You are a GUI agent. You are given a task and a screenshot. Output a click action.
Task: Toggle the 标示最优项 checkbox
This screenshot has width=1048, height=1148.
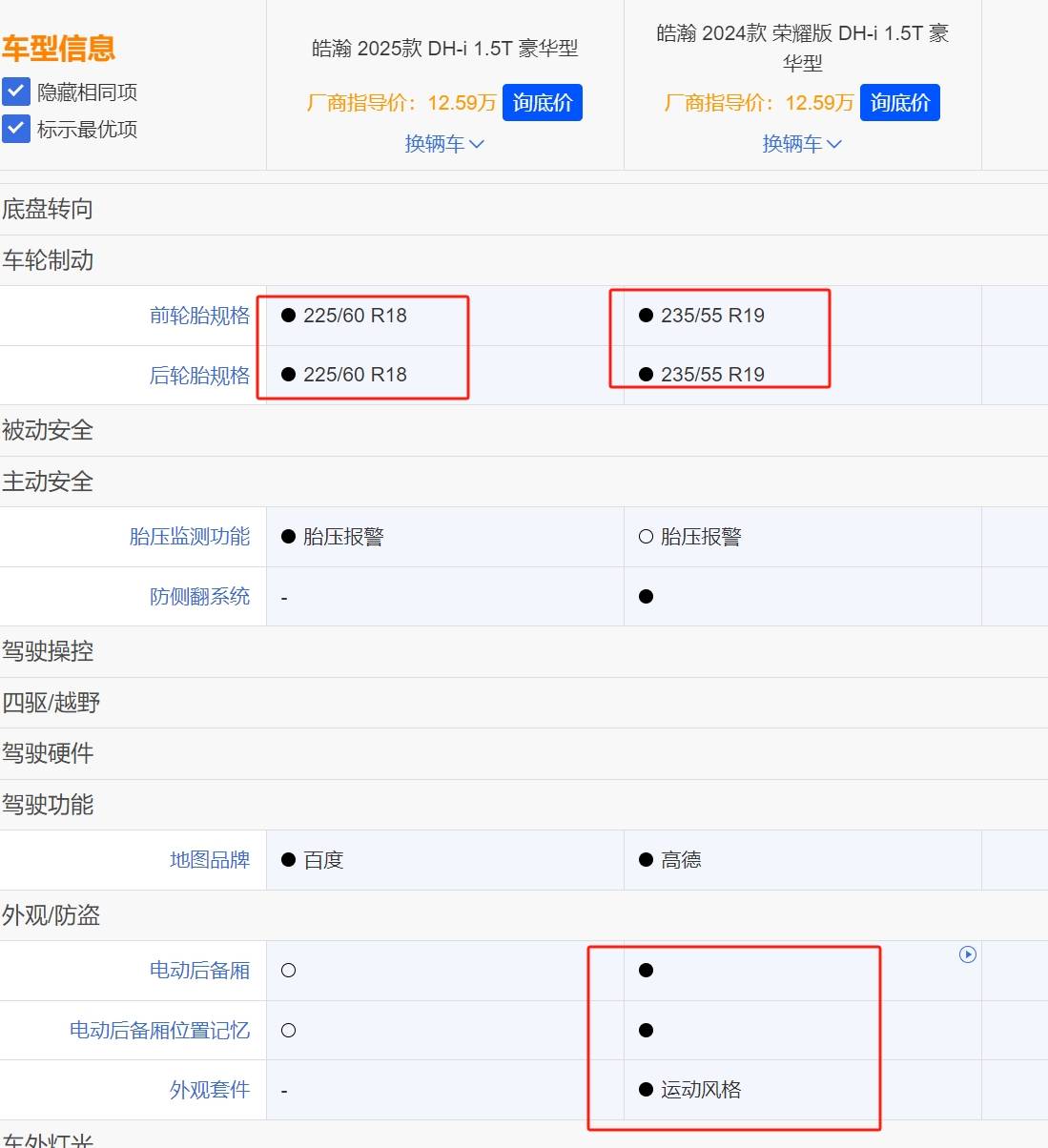click(16, 129)
